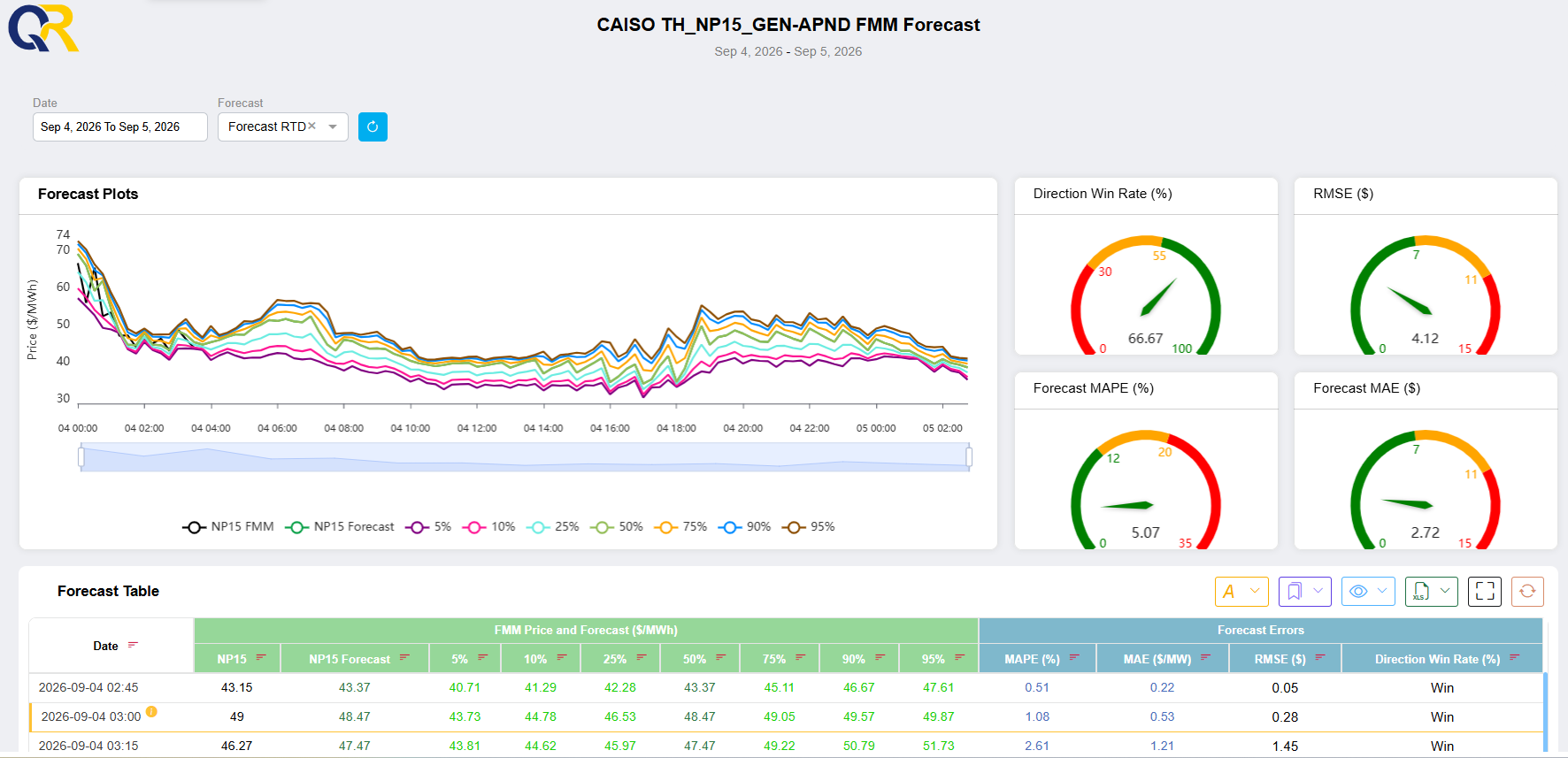
Task: Click the MAPE value 0.51
Action: [1037, 688]
